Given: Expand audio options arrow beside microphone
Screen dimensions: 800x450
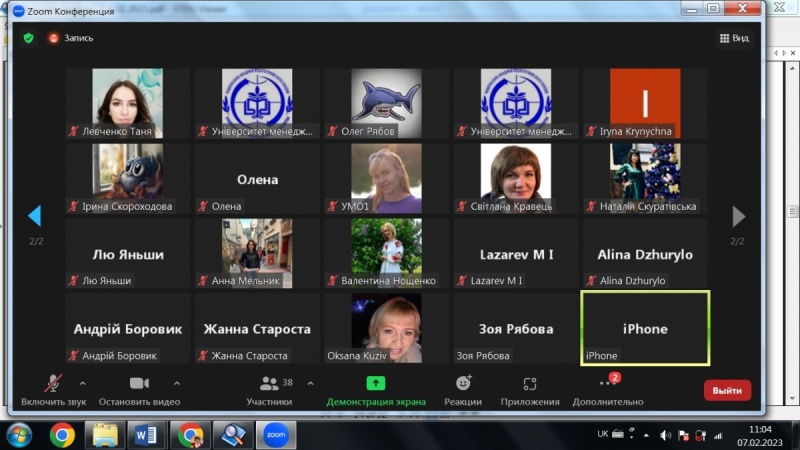Looking at the screenshot, I should [x=82, y=383].
